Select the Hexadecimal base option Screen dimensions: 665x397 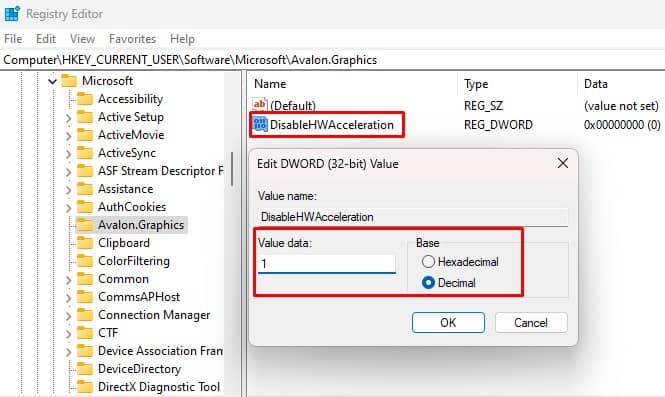428,262
